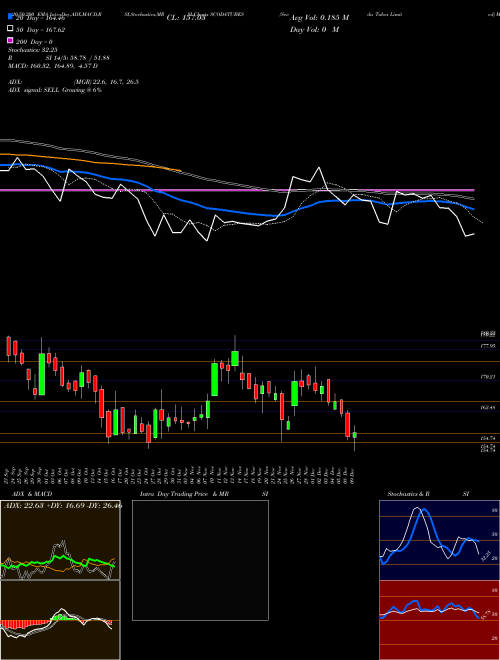Click the 'ADX & MACD' panel title
The height and width of the screenshot is (660, 500).
32,494
